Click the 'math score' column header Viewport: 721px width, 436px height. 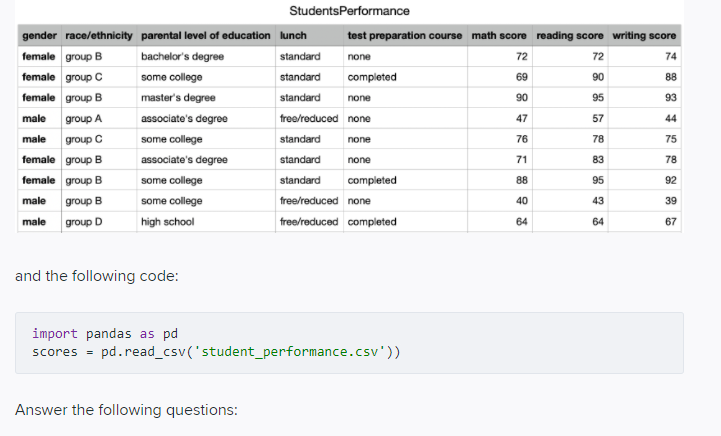(500, 36)
